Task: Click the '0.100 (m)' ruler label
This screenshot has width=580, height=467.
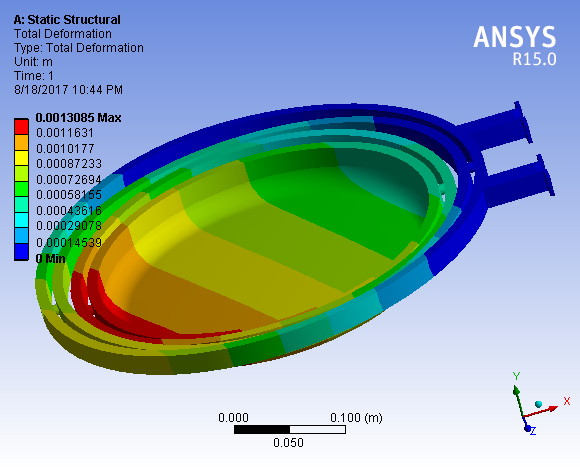Action: click(x=356, y=418)
